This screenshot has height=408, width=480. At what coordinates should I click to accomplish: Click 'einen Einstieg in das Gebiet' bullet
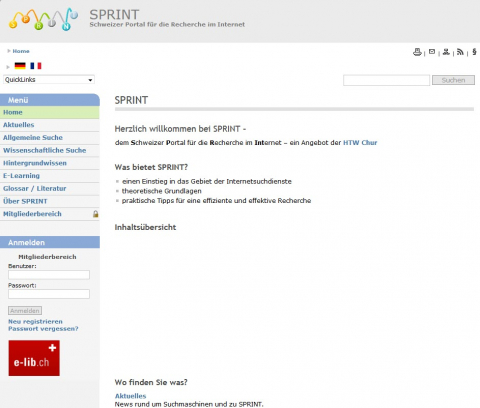(207, 181)
